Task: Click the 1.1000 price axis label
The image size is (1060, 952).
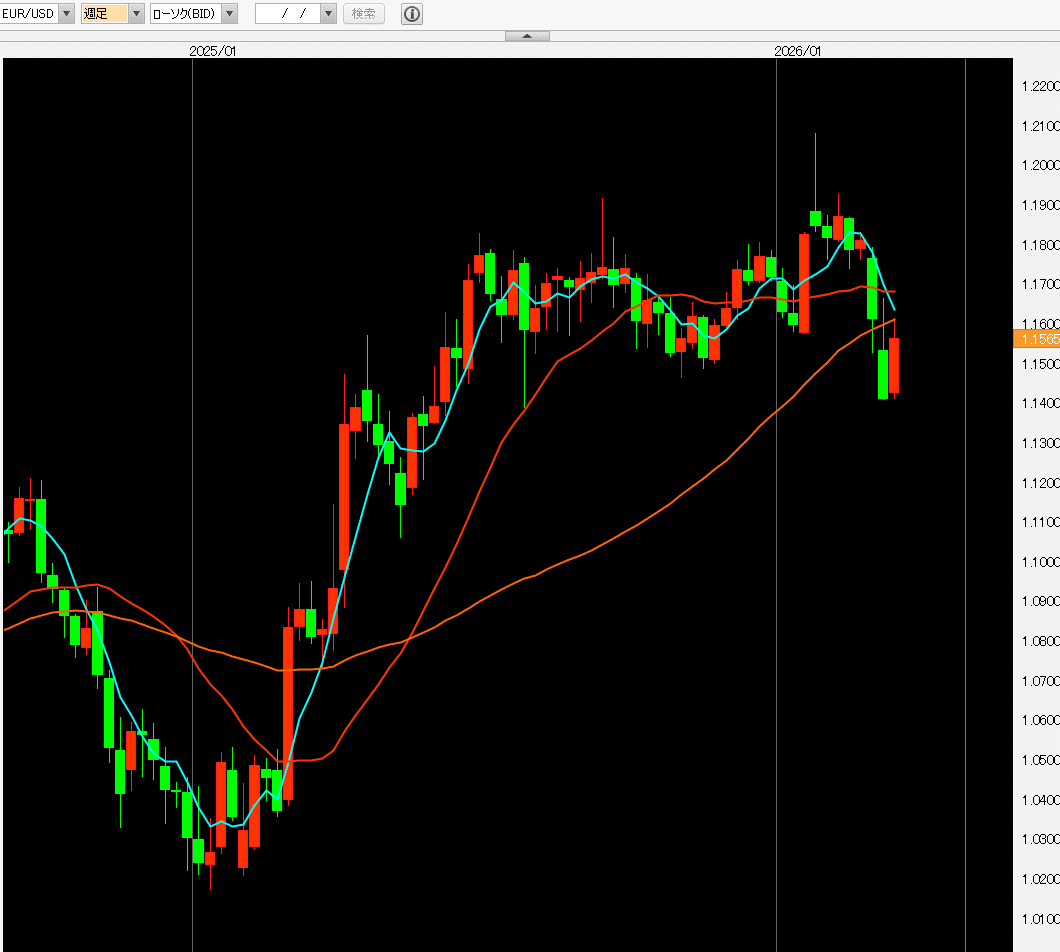Action: [x=1040, y=562]
